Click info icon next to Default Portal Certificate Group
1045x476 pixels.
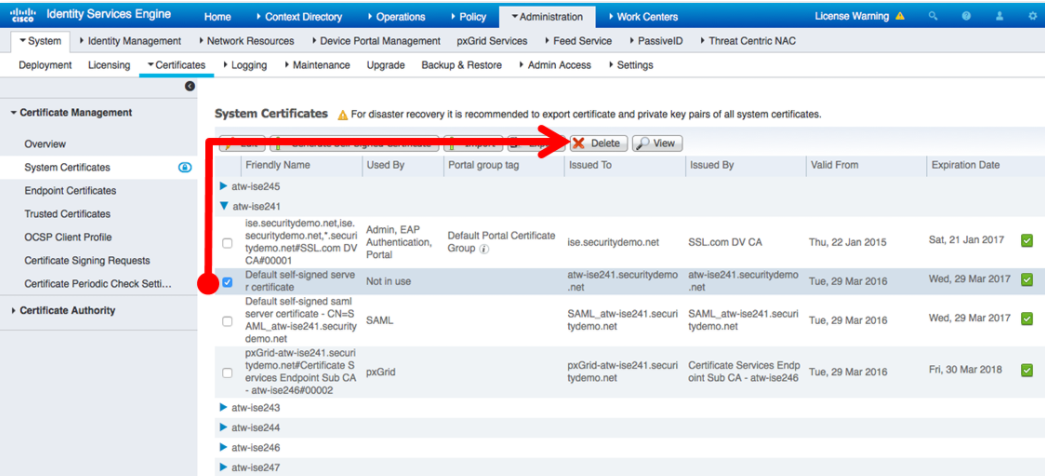pos(484,249)
